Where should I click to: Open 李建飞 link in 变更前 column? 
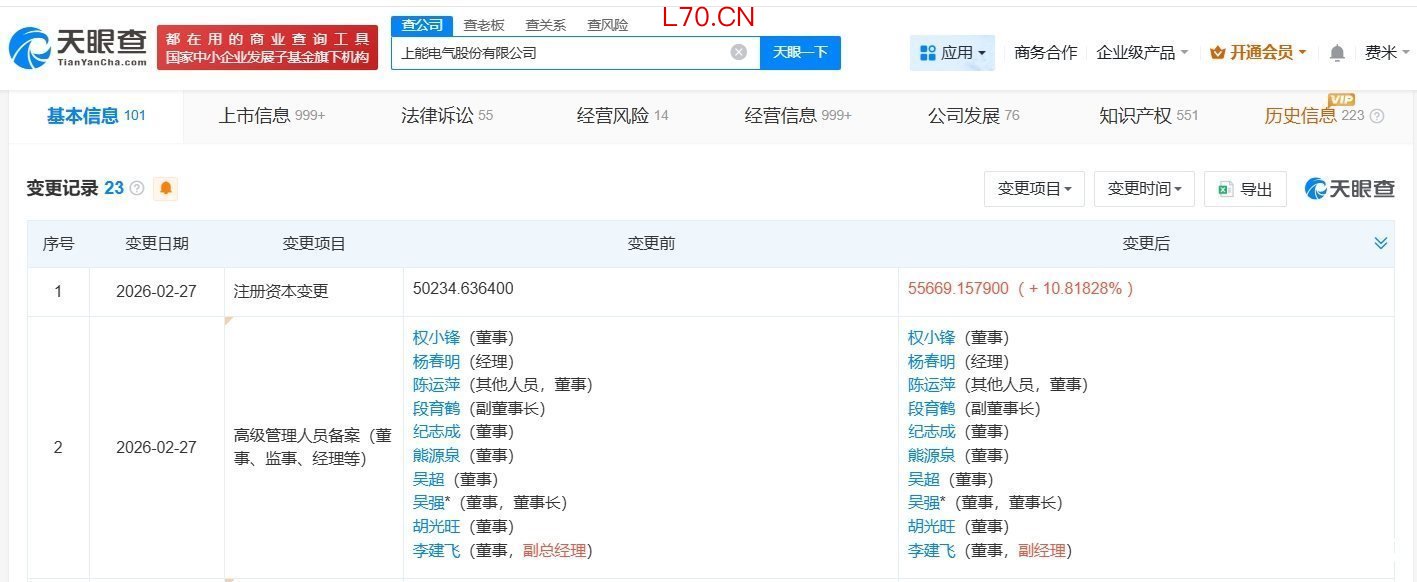pyautogui.click(x=436, y=550)
